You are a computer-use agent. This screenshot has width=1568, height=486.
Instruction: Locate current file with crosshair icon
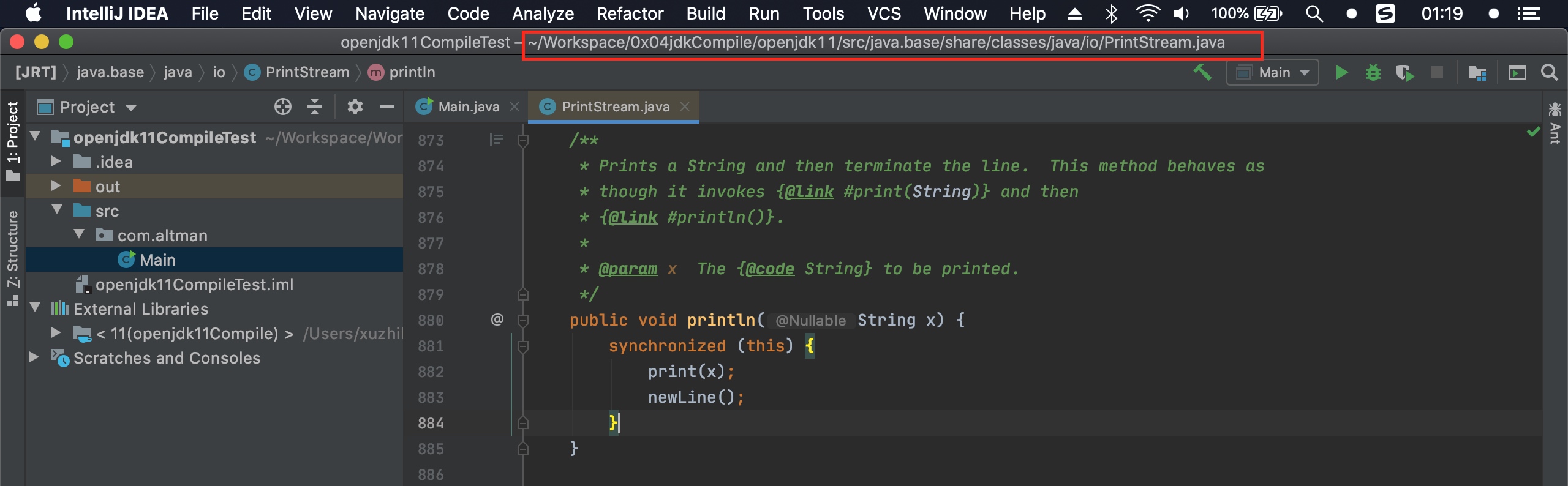pos(282,107)
